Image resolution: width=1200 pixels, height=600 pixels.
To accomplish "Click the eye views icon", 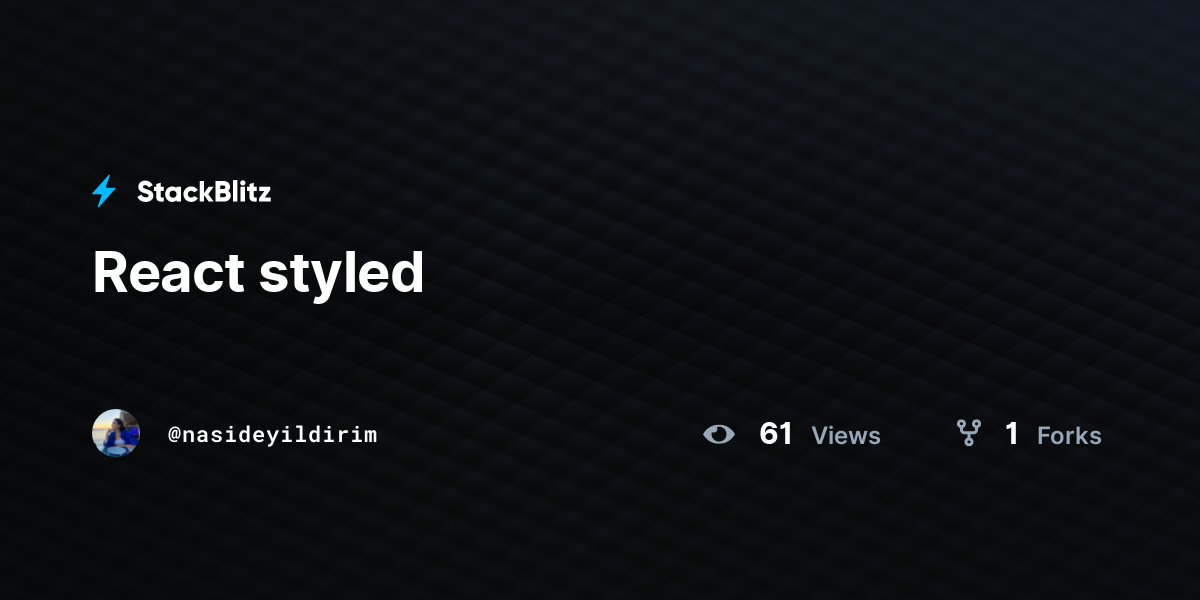I will (x=719, y=434).
